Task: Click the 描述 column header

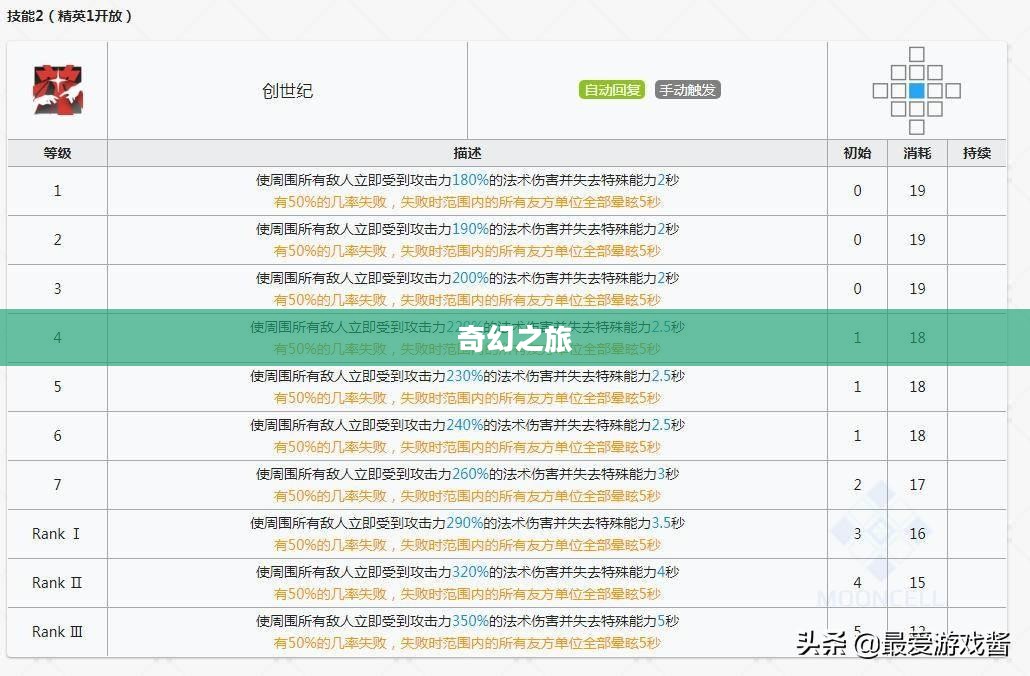Action: coord(467,153)
